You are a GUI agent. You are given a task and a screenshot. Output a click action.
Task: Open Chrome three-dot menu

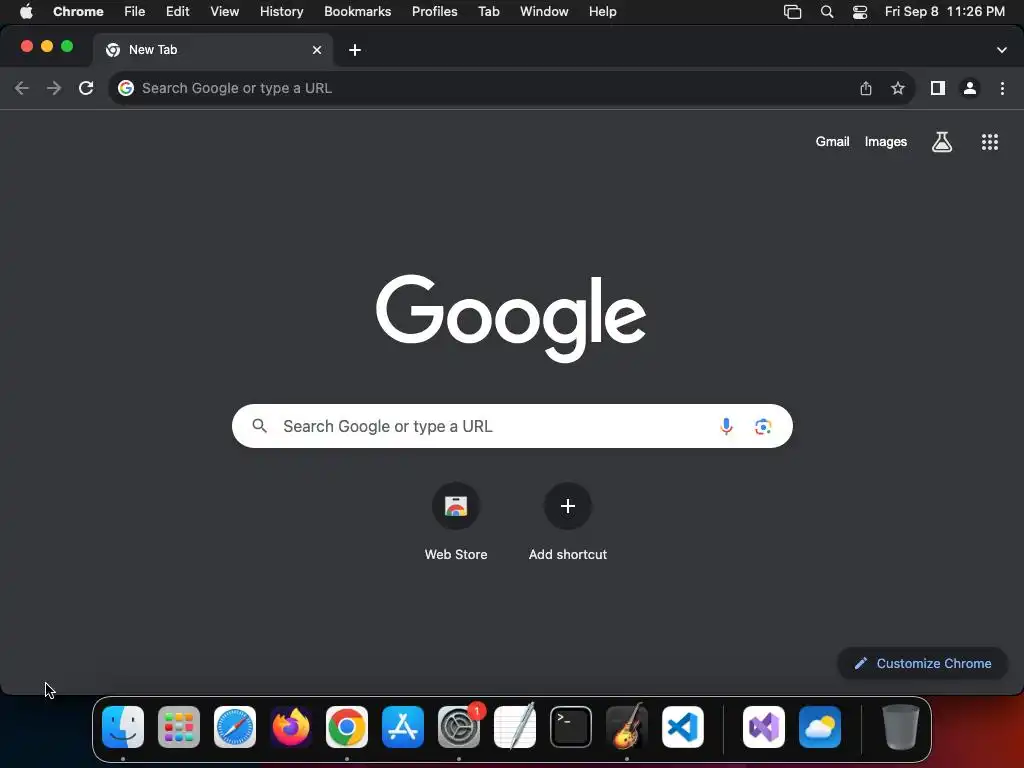(1002, 88)
